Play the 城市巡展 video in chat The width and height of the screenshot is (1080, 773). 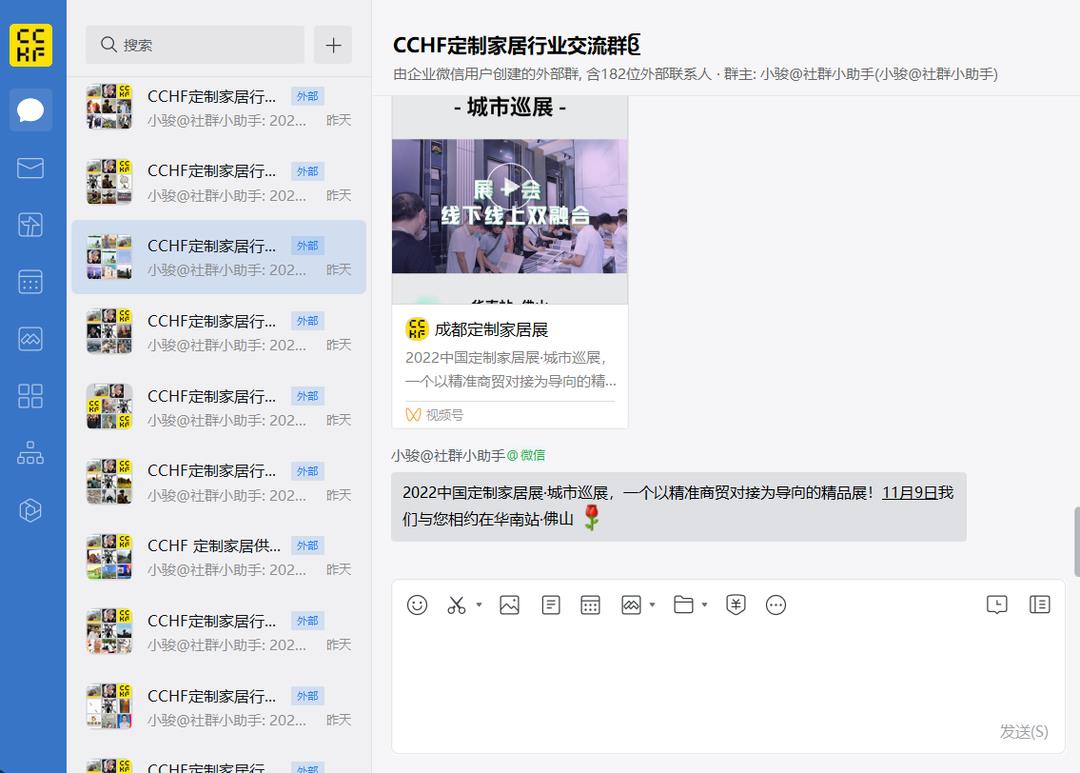[x=510, y=188]
